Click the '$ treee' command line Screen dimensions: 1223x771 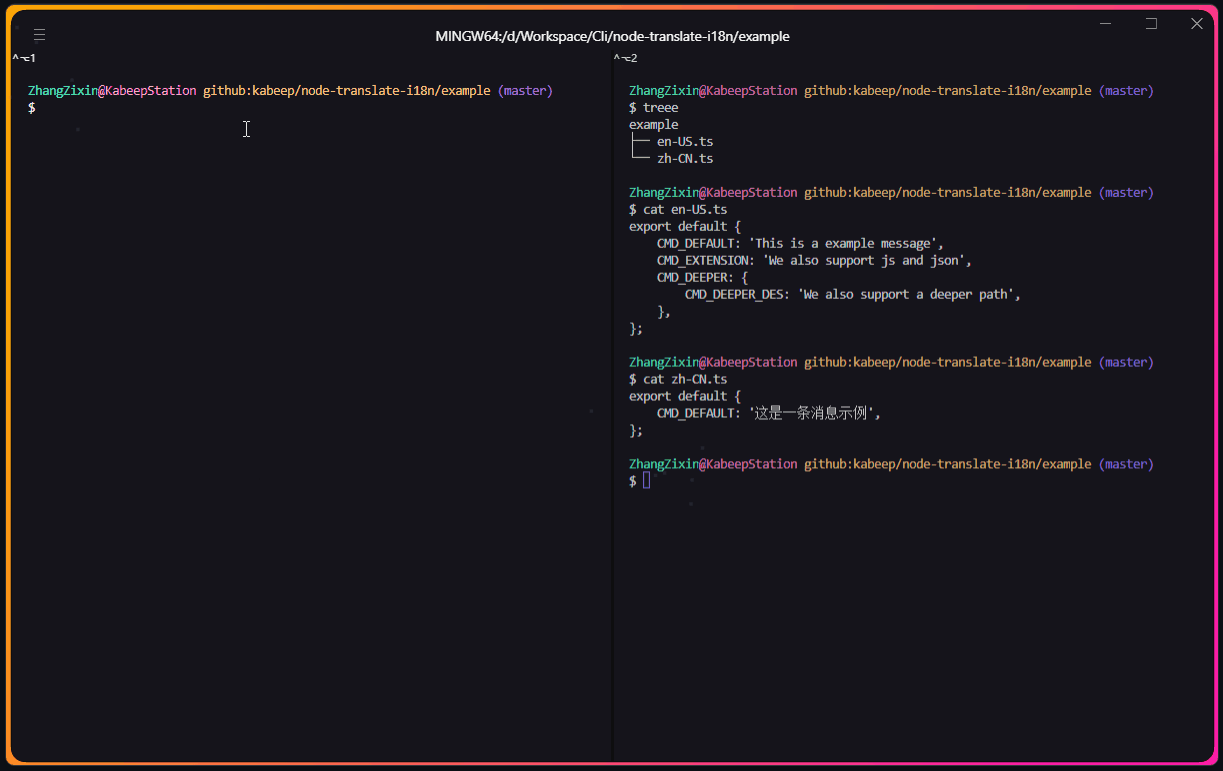point(654,108)
